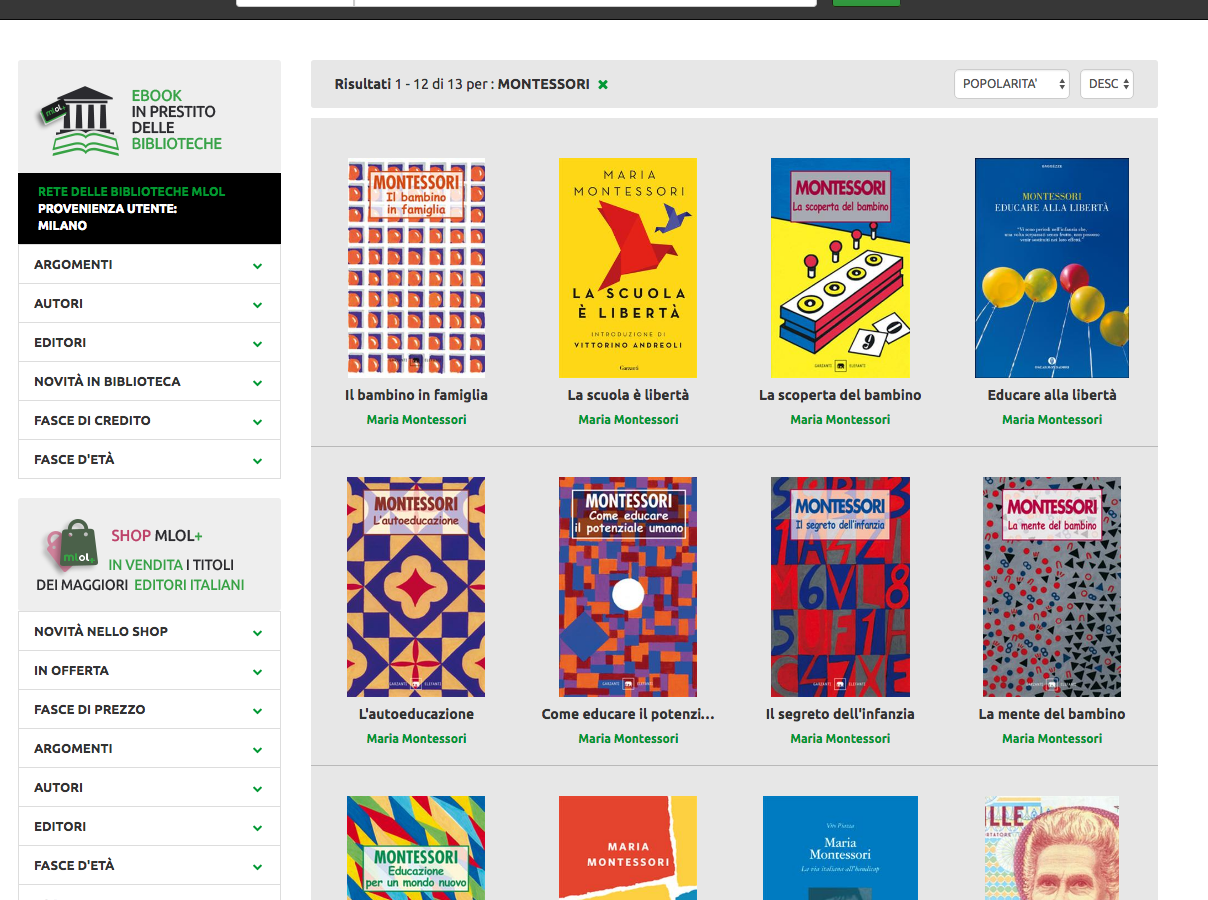Click the Shop MLOL+ shopping bag icon
The width and height of the screenshot is (1208, 900).
72,545
